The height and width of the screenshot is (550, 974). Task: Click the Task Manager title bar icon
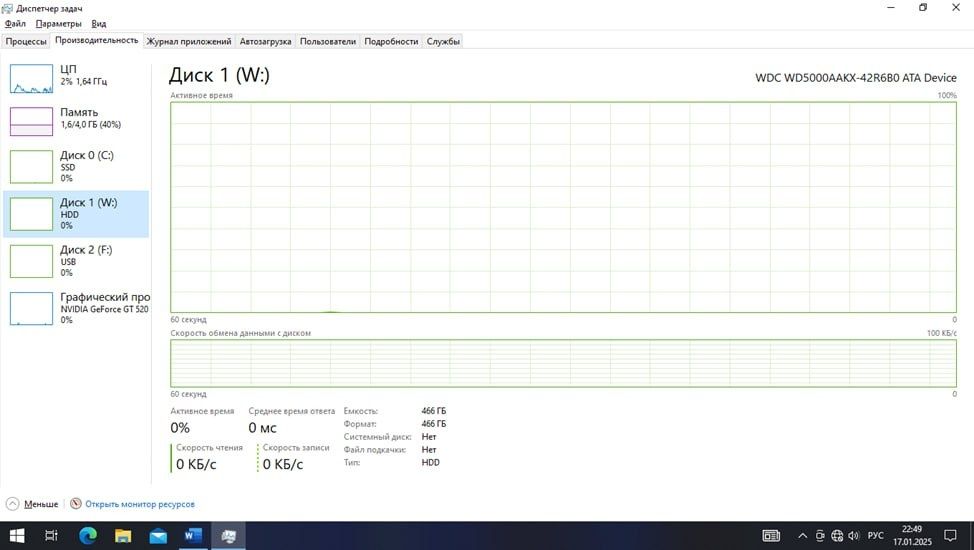(7, 8)
